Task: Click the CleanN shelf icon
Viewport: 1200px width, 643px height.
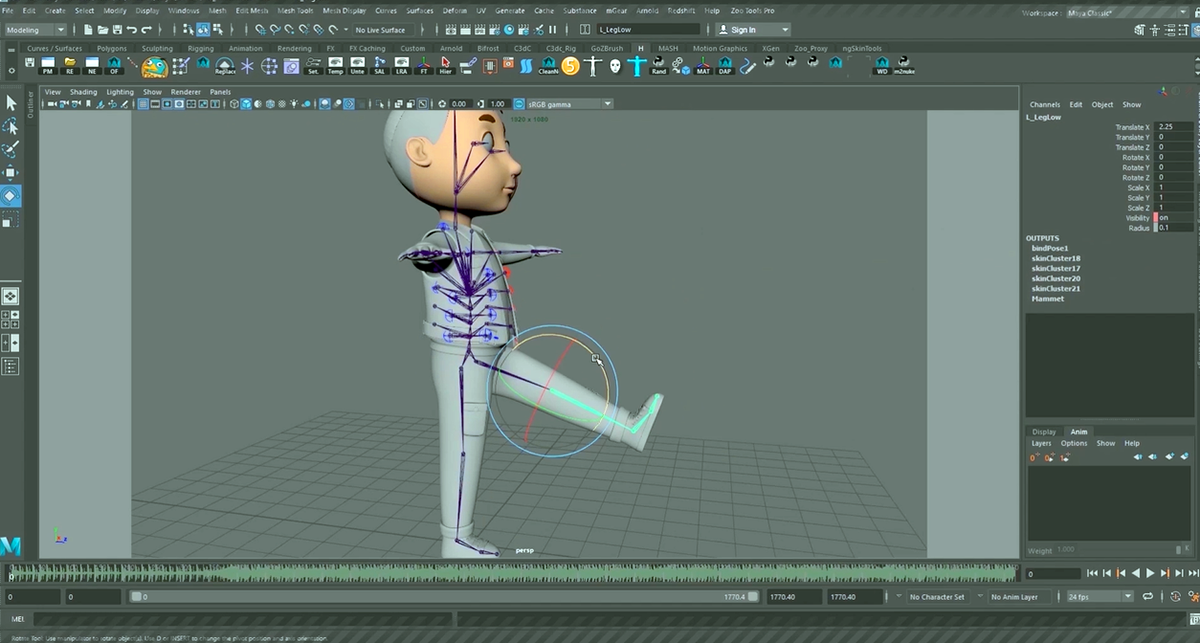Action: [x=548, y=67]
